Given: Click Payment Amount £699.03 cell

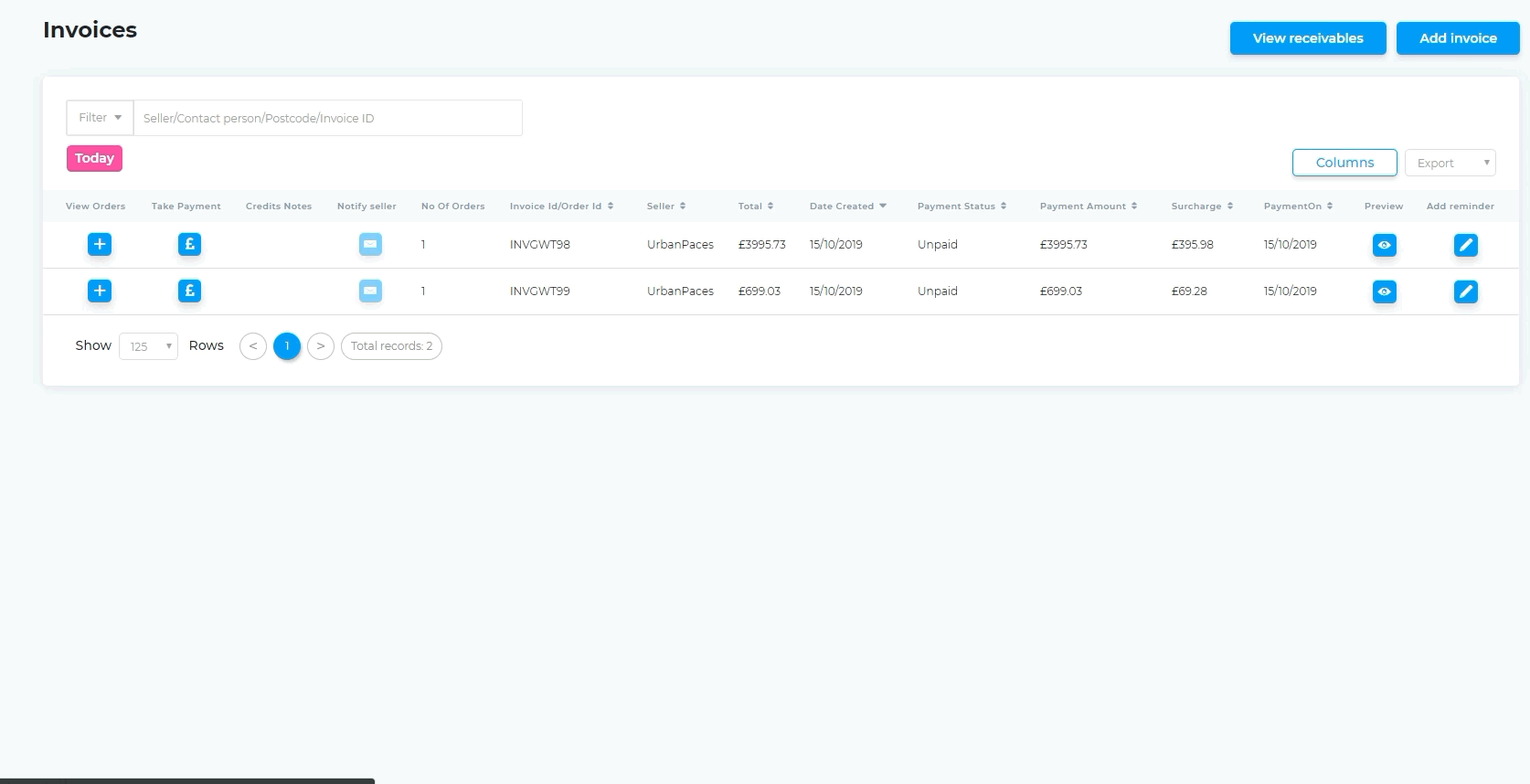Looking at the screenshot, I should (1061, 291).
